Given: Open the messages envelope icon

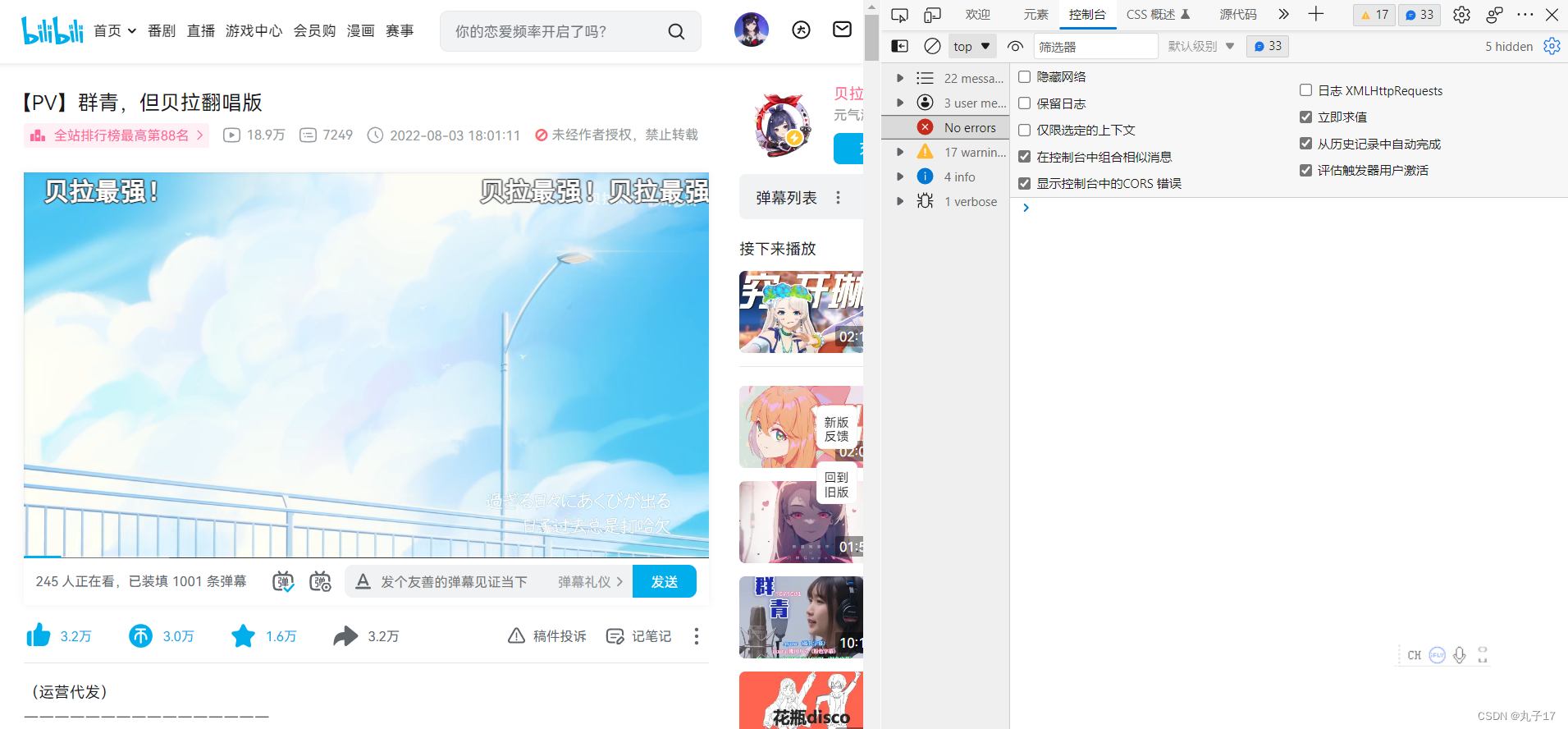Looking at the screenshot, I should (842, 30).
